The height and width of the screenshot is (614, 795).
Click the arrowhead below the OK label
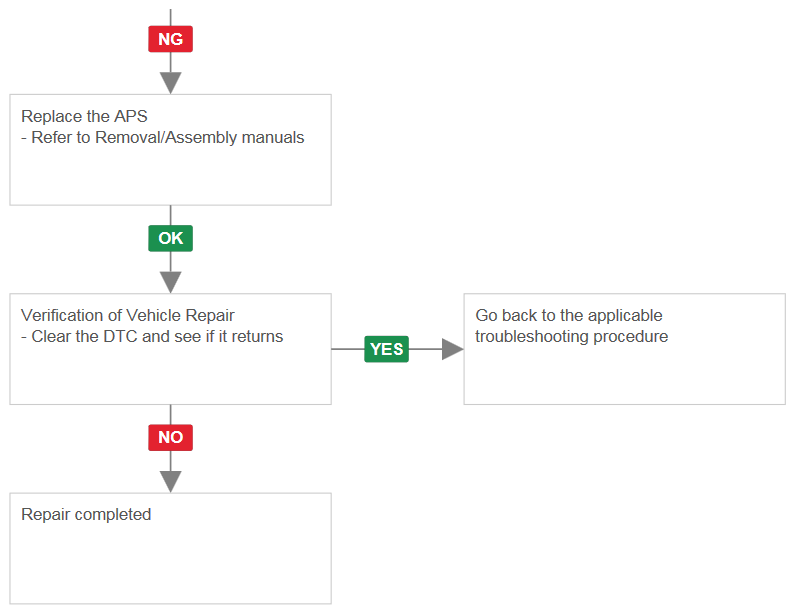170,282
